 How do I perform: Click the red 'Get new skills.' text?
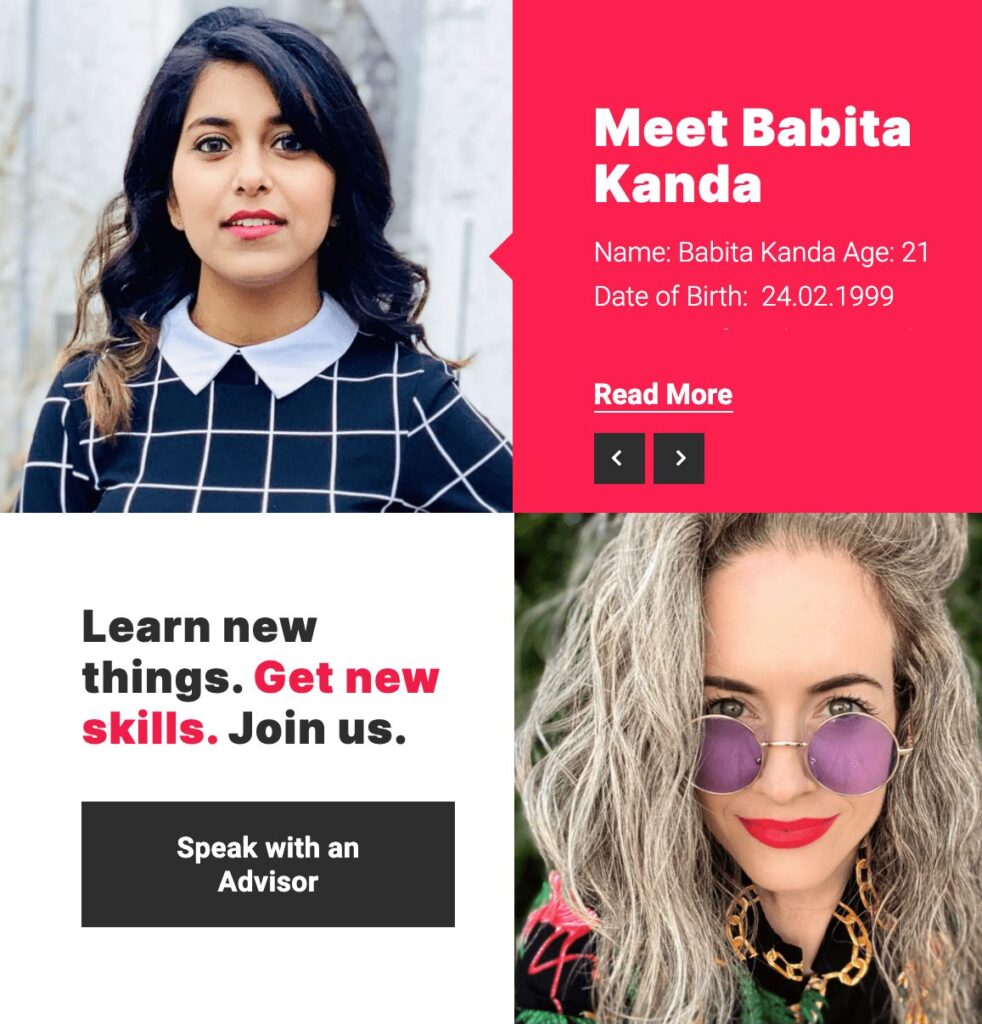click(261, 703)
